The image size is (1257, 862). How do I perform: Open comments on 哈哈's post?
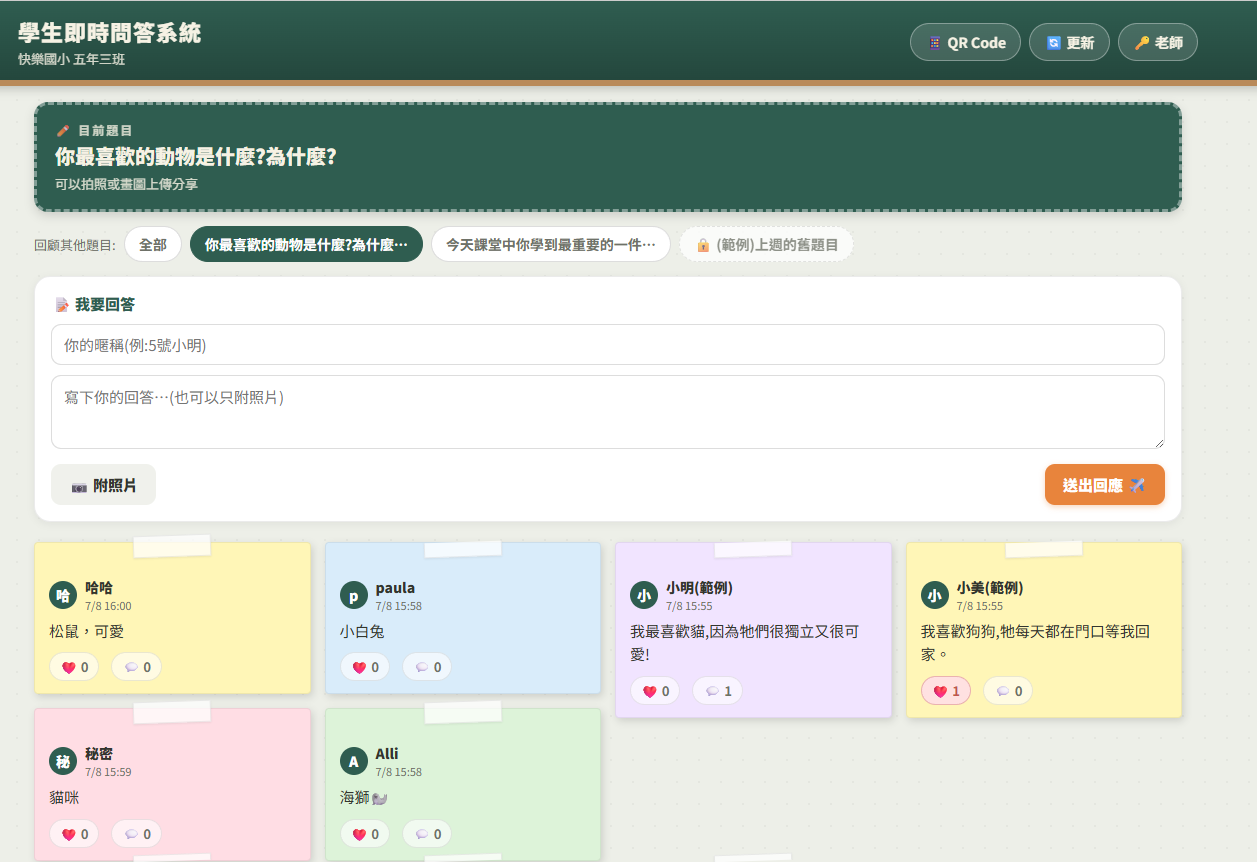[137, 667]
